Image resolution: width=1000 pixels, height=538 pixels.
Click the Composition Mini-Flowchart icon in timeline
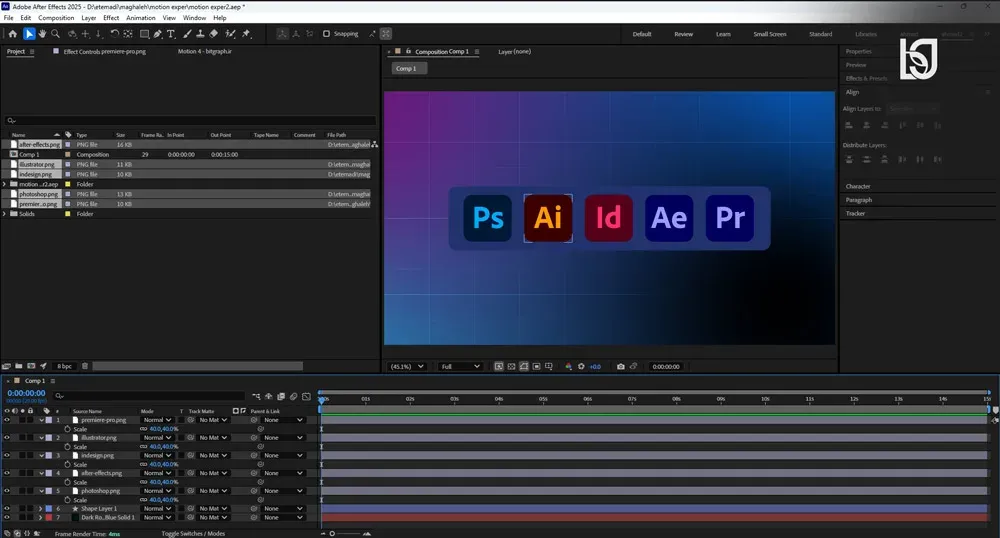256,396
